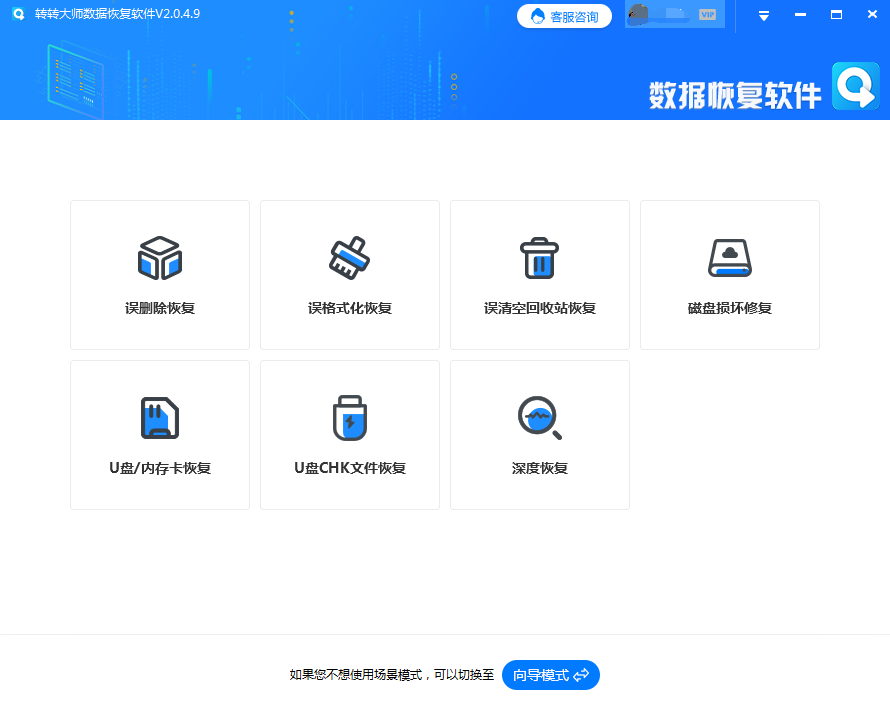Open U盘CHK文件恢复 via the USB drive icon
Viewport: 890px width, 715px height.
349,417
